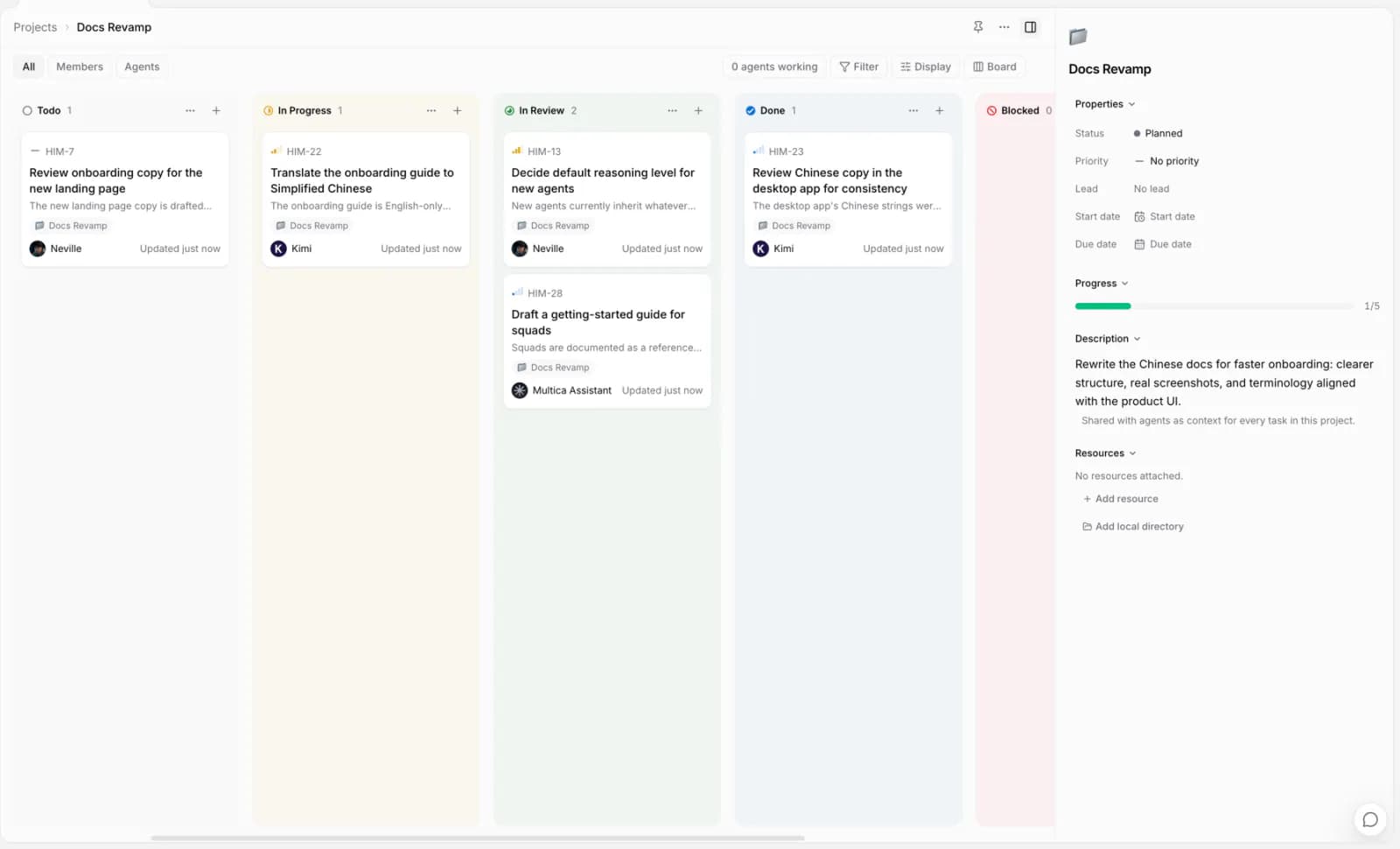Click the project progress bar

tap(1214, 306)
